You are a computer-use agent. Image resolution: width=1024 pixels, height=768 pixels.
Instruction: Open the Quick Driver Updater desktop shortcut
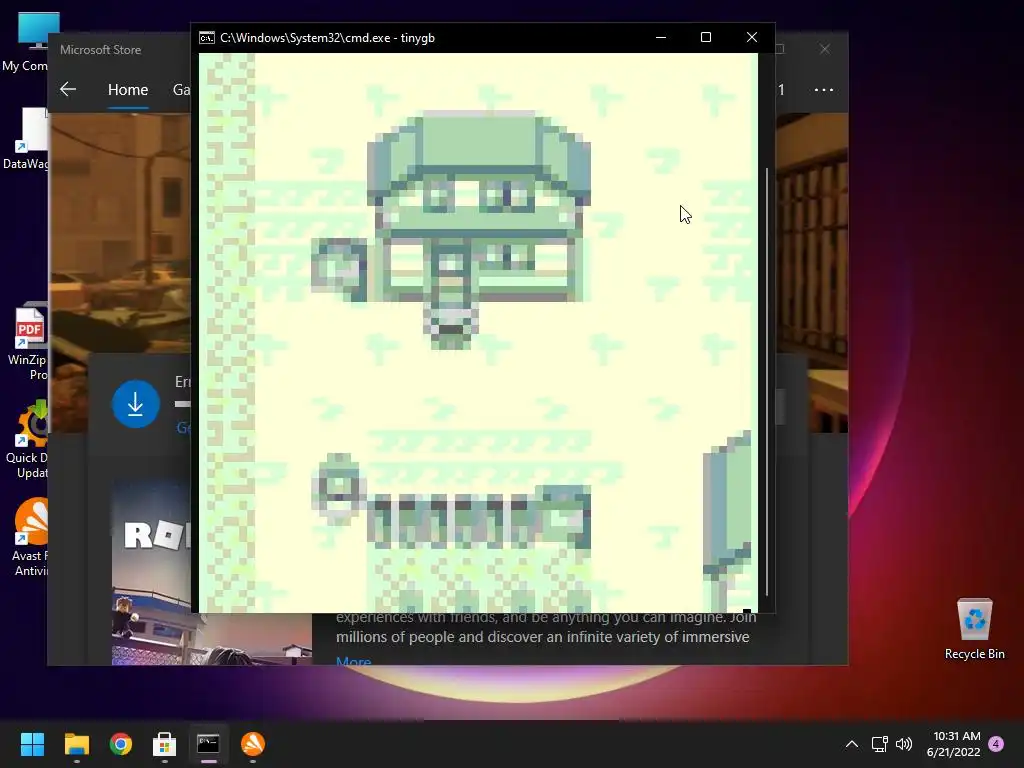(27, 441)
